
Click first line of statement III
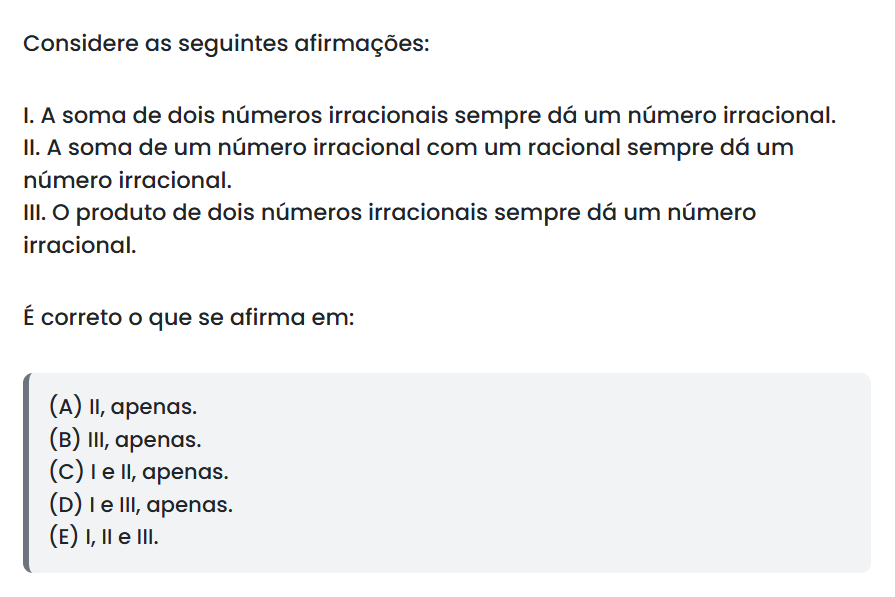pos(390,213)
